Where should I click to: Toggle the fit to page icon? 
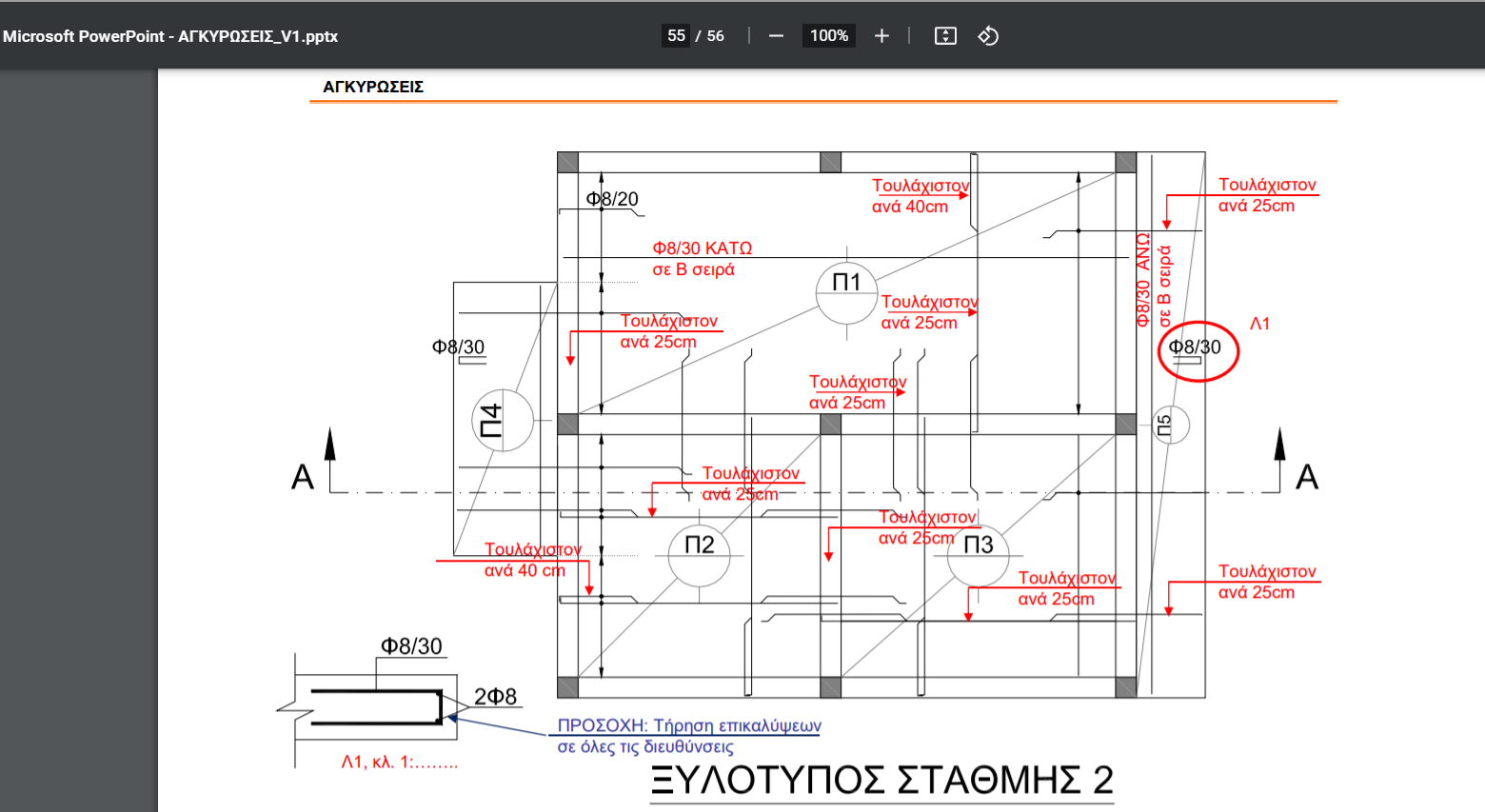[944, 36]
